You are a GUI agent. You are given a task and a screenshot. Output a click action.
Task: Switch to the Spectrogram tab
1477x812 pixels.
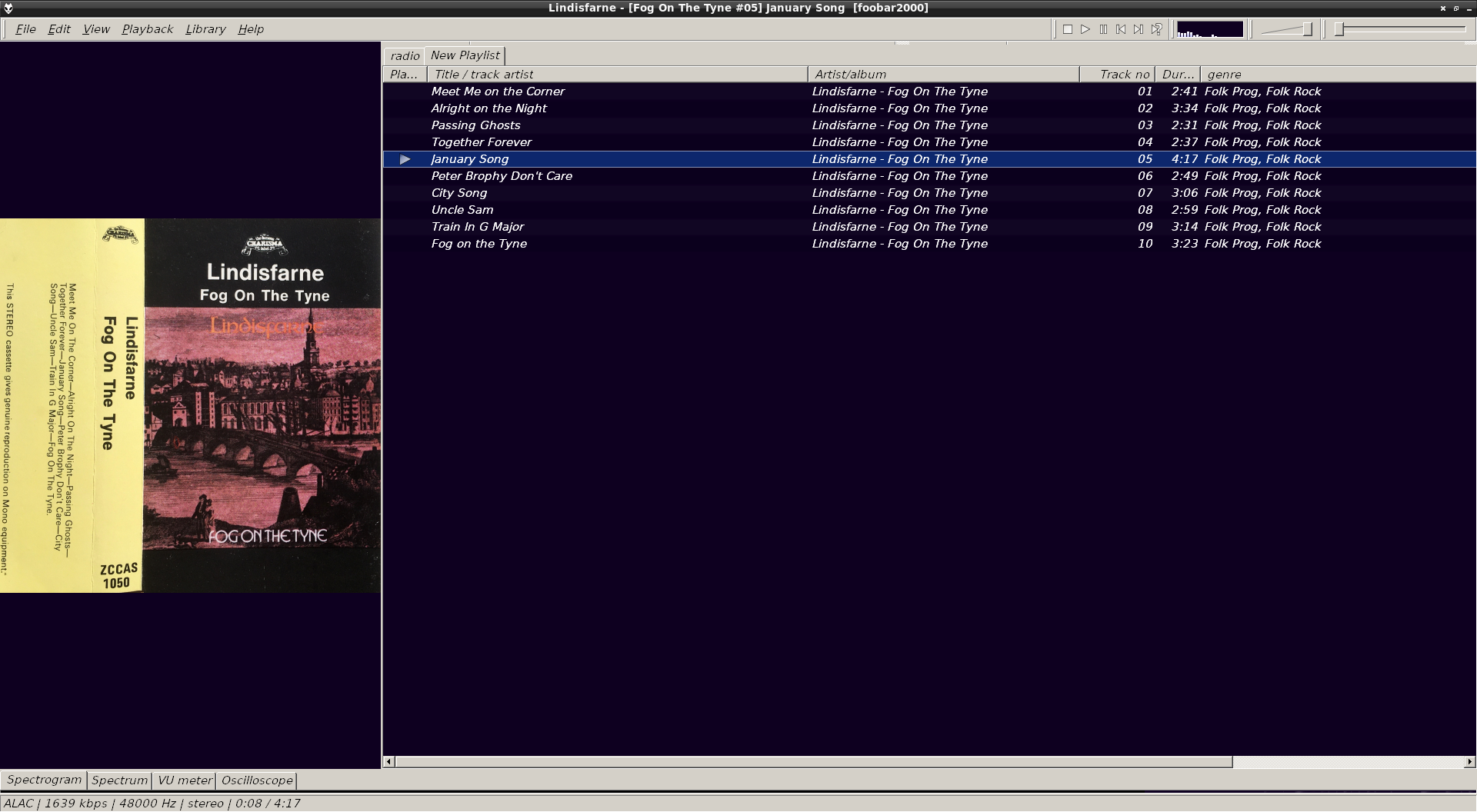pos(44,780)
